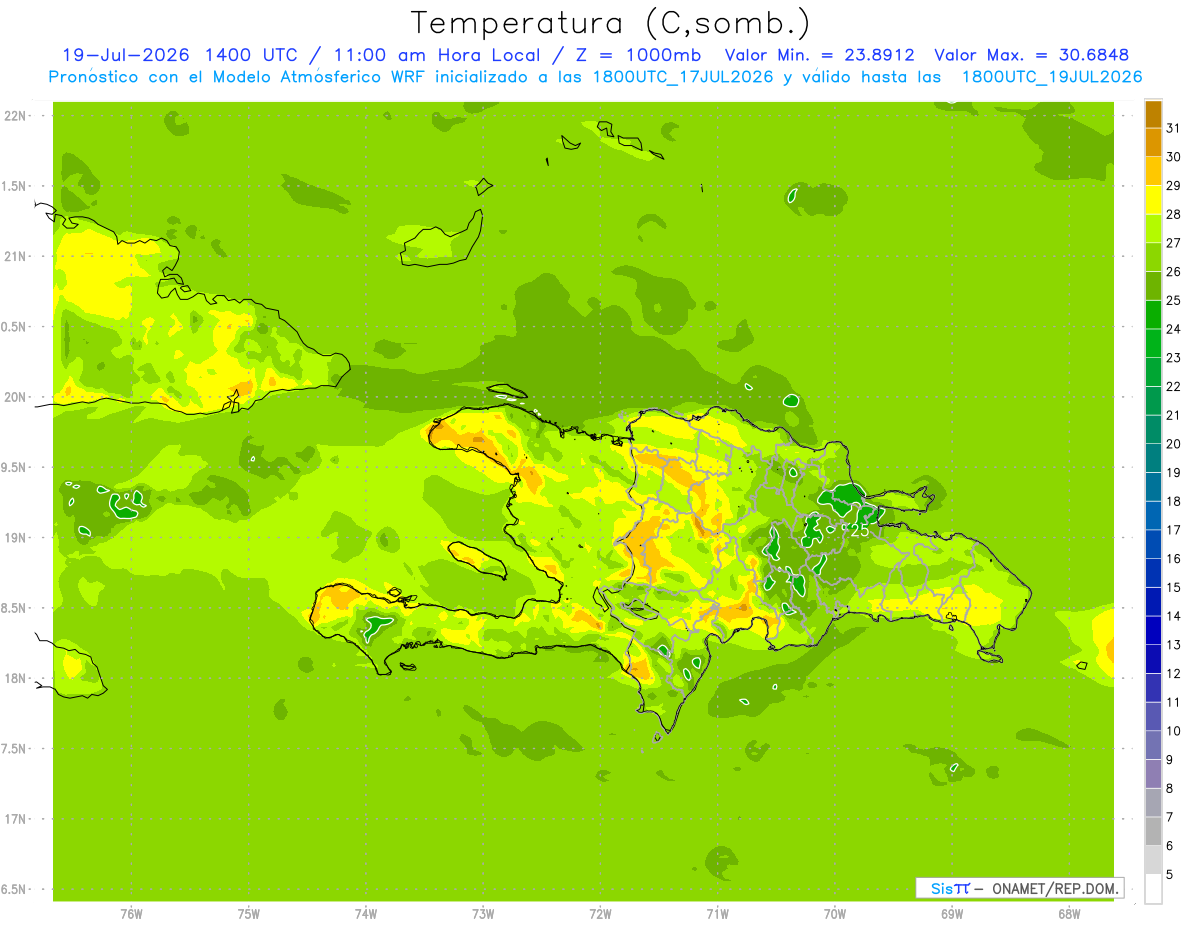The width and height of the screenshot is (1200, 927).
Task: Click the 'Z = 1000mb' level text
Action: (639, 55)
